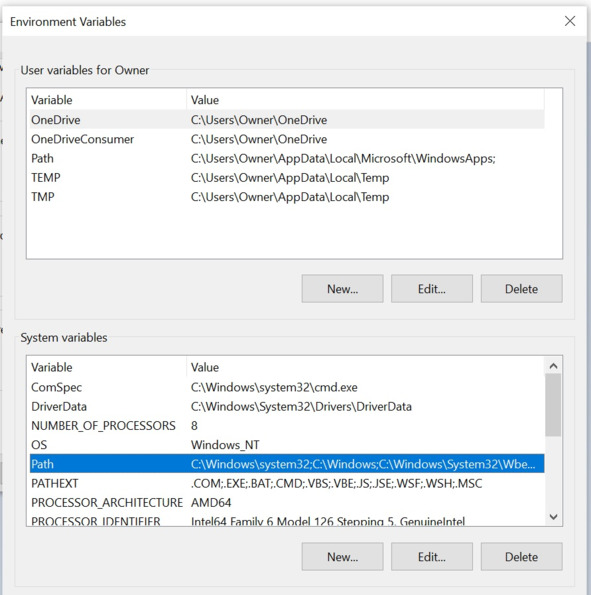Click Delete button under system variables
The width and height of the screenshot is (591, 595).
point(521,557)
